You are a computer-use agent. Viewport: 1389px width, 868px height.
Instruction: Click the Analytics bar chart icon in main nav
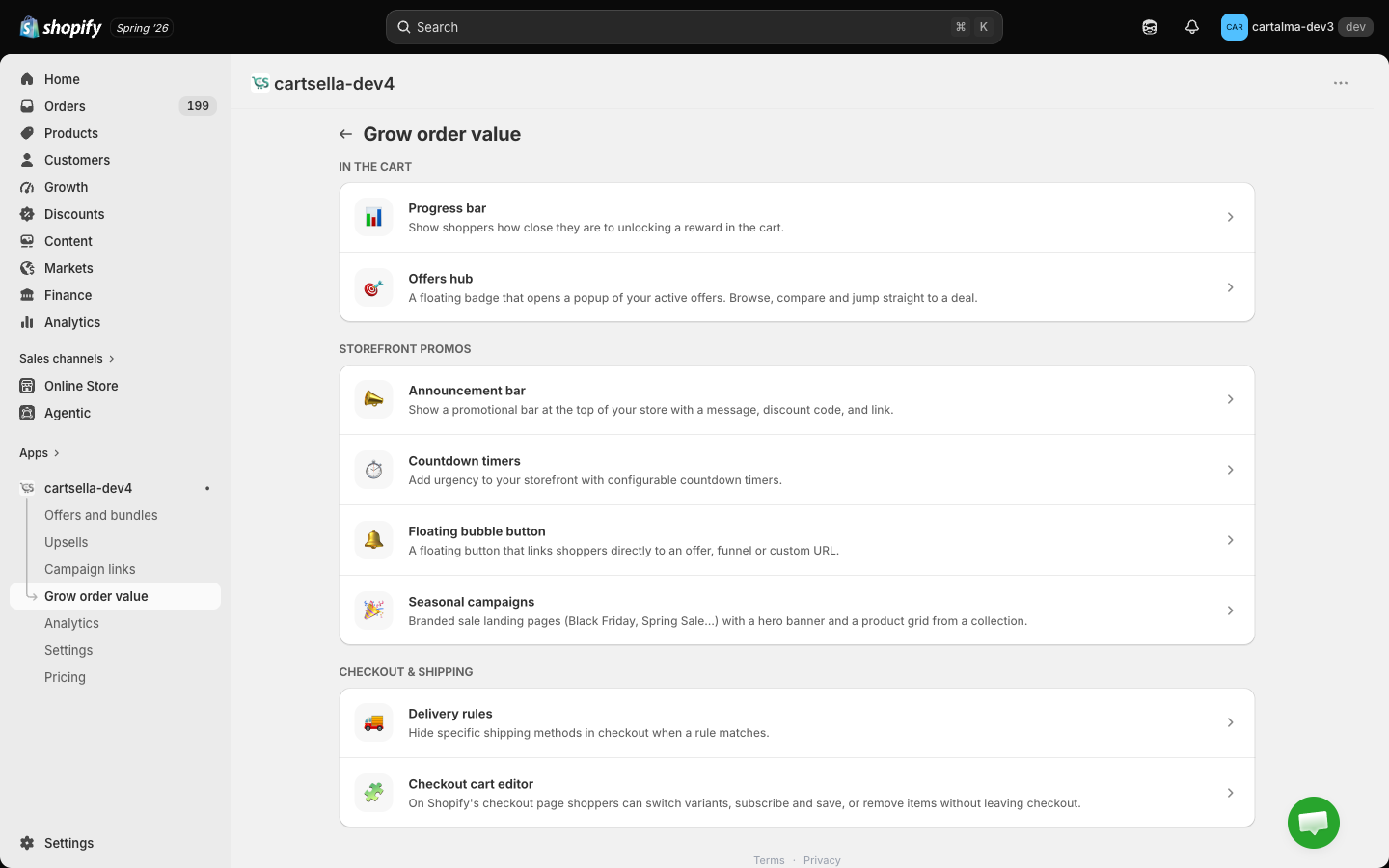(x=27, y=322)
